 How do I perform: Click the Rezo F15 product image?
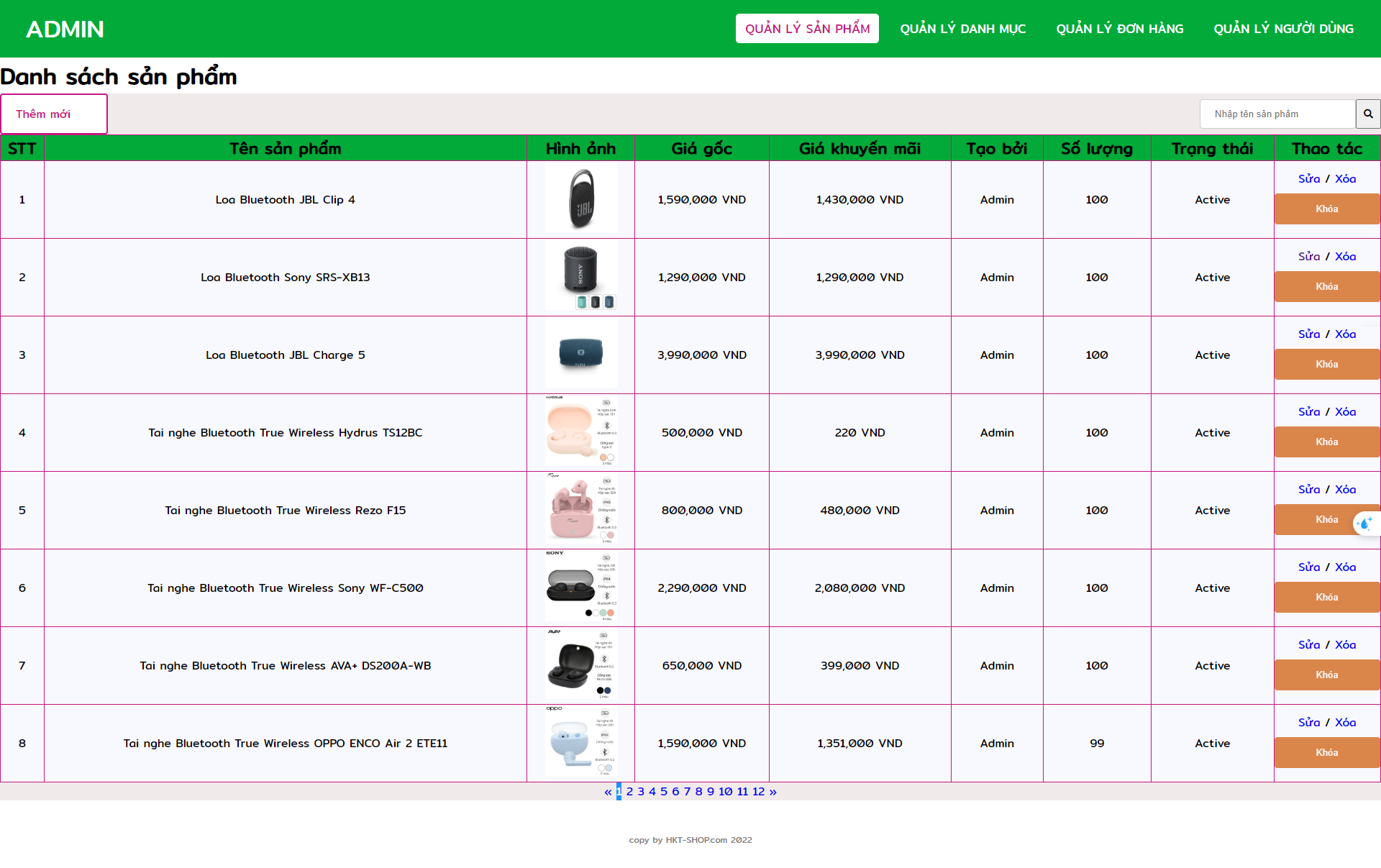pos(580,510)
